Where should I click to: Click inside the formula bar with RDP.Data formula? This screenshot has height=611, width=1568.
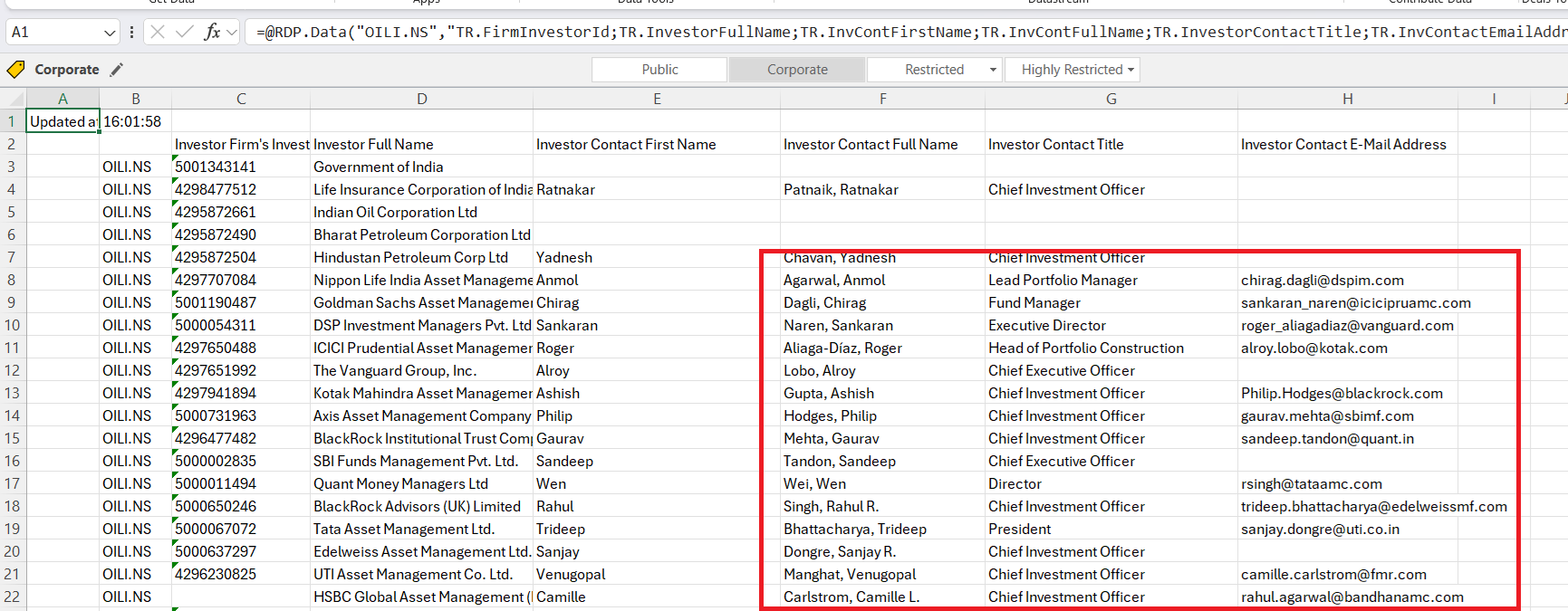coord(907,33)
